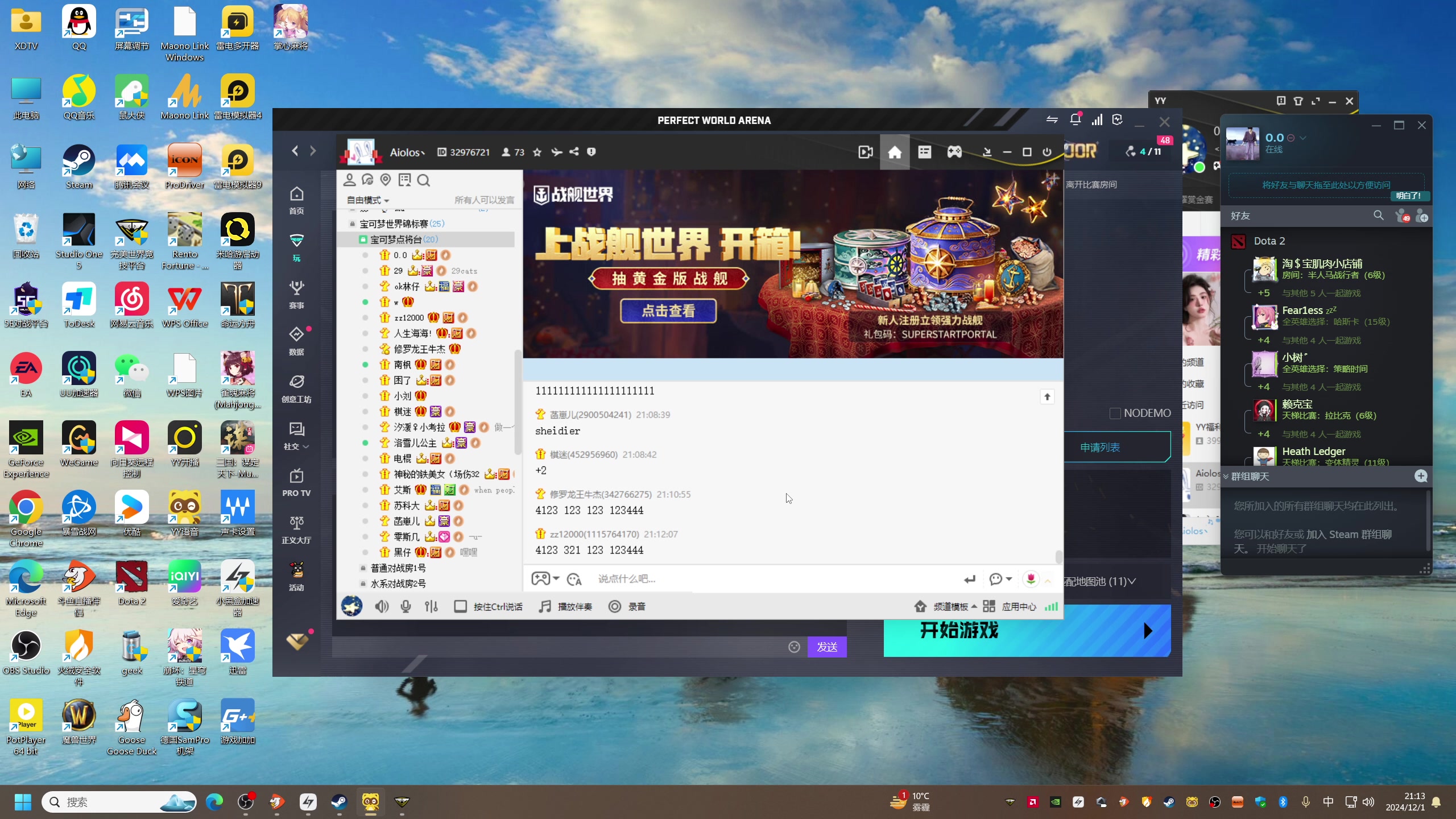Viewport: 1456px width, 819px height.
Task: Open 赛事 trophy in Perfect World sidebar
Action: tap(296, 295)
